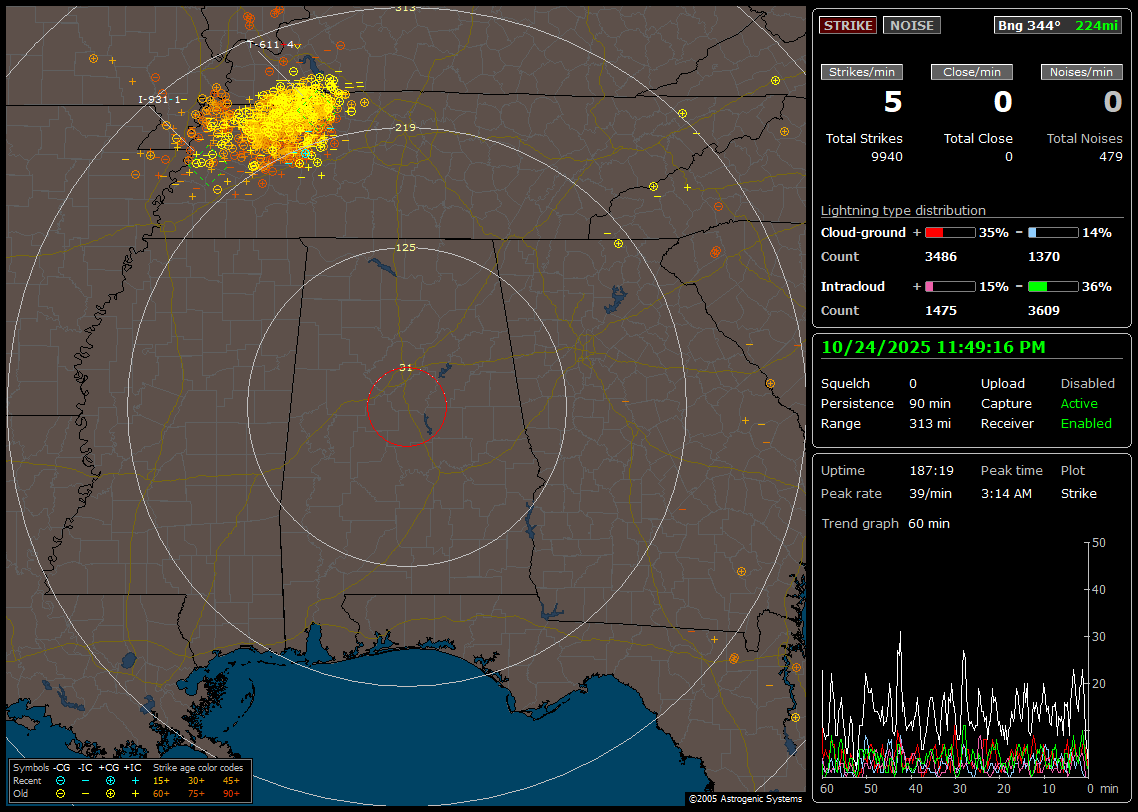Toggle the STRIKE indicator

point(848,26)
